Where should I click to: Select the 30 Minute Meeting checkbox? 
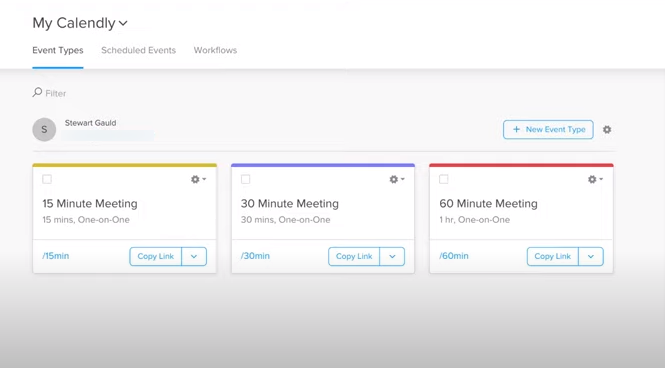pyautogui.click(x=246, y=179)
